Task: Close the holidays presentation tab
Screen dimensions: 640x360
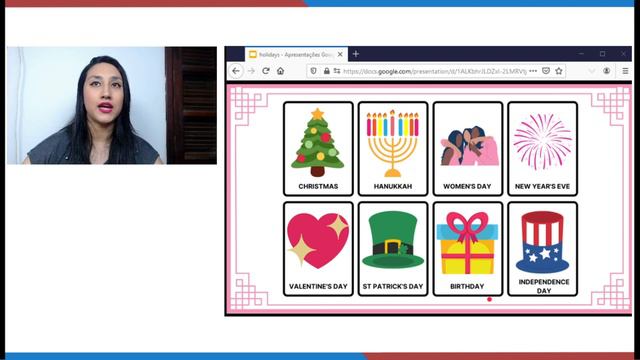Action: click(x=340, y=54)
